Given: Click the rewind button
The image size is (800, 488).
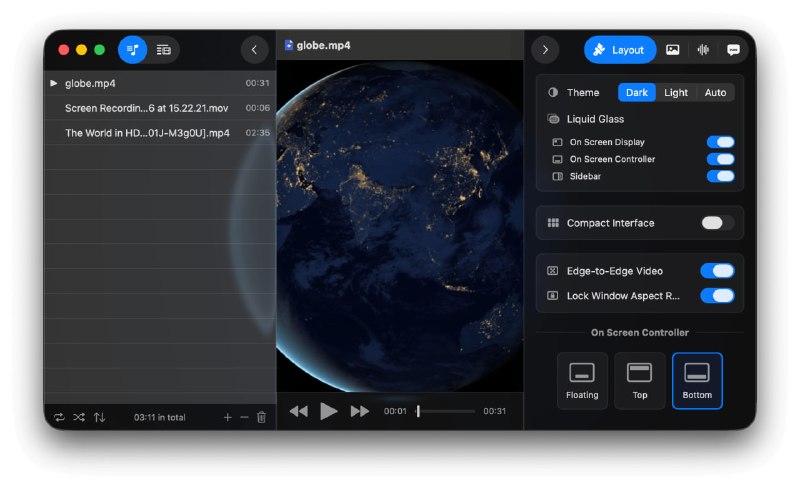Looking at the screenshot, I should (299, 411).
